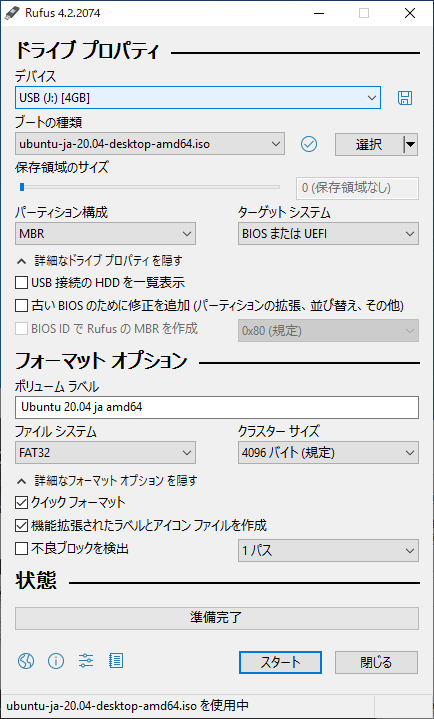434x719 pixels.
Task: Uncheck the クイック フォーマット checkbox
Action: click(22, 503)
